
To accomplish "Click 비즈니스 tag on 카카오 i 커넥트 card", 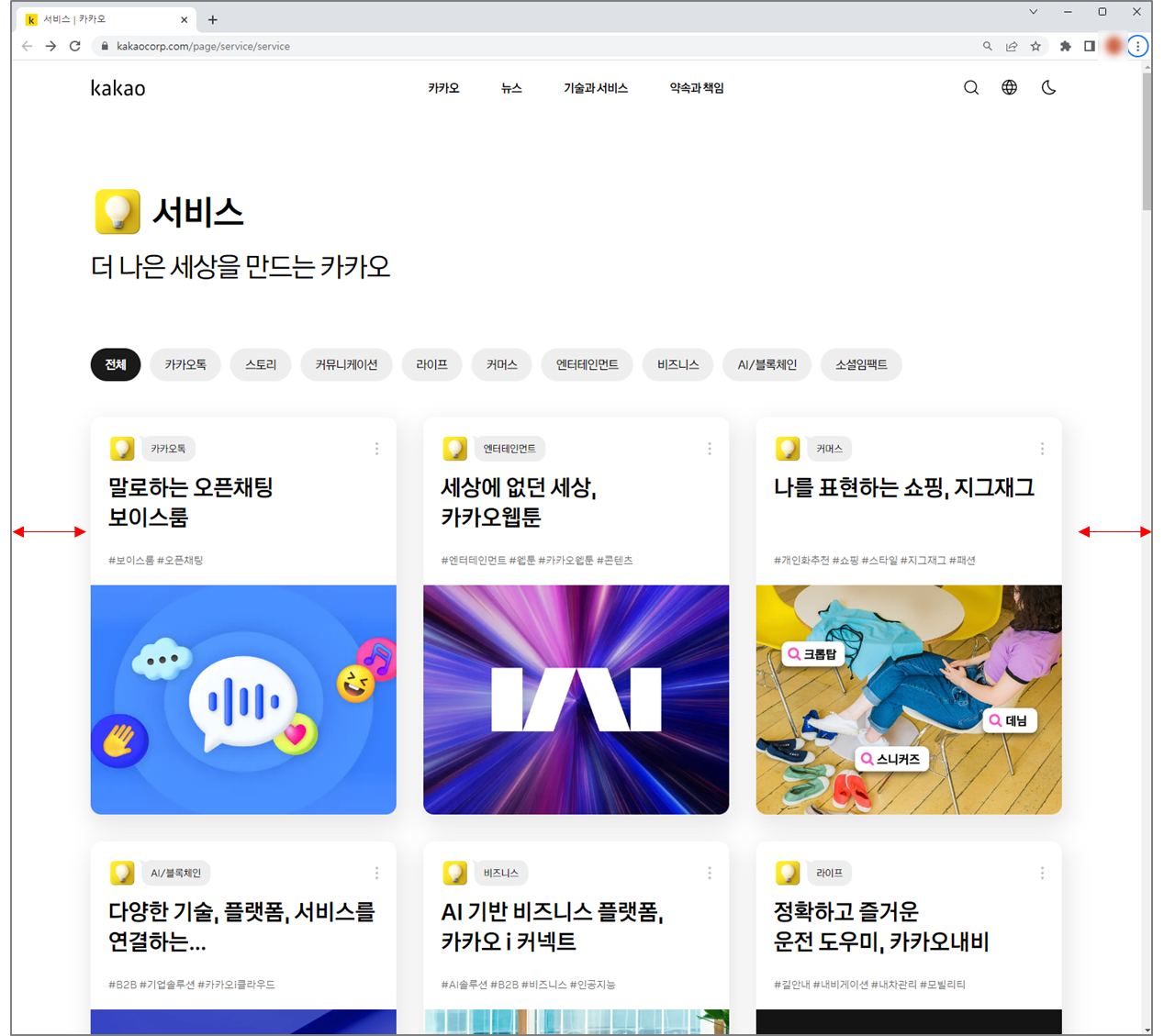I will (501, 873).
